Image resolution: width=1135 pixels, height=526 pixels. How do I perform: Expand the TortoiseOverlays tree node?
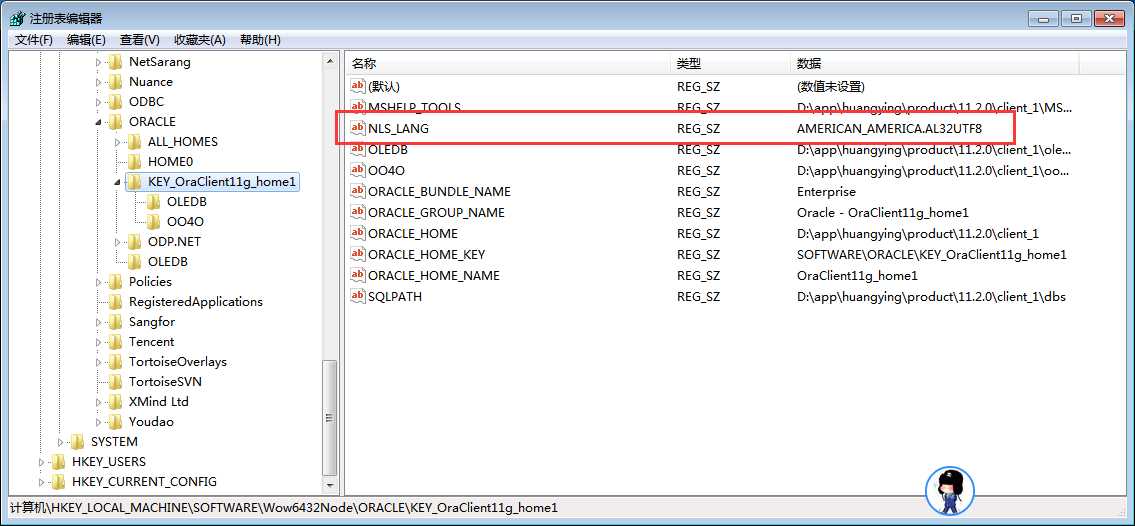[x=99, y=362]
